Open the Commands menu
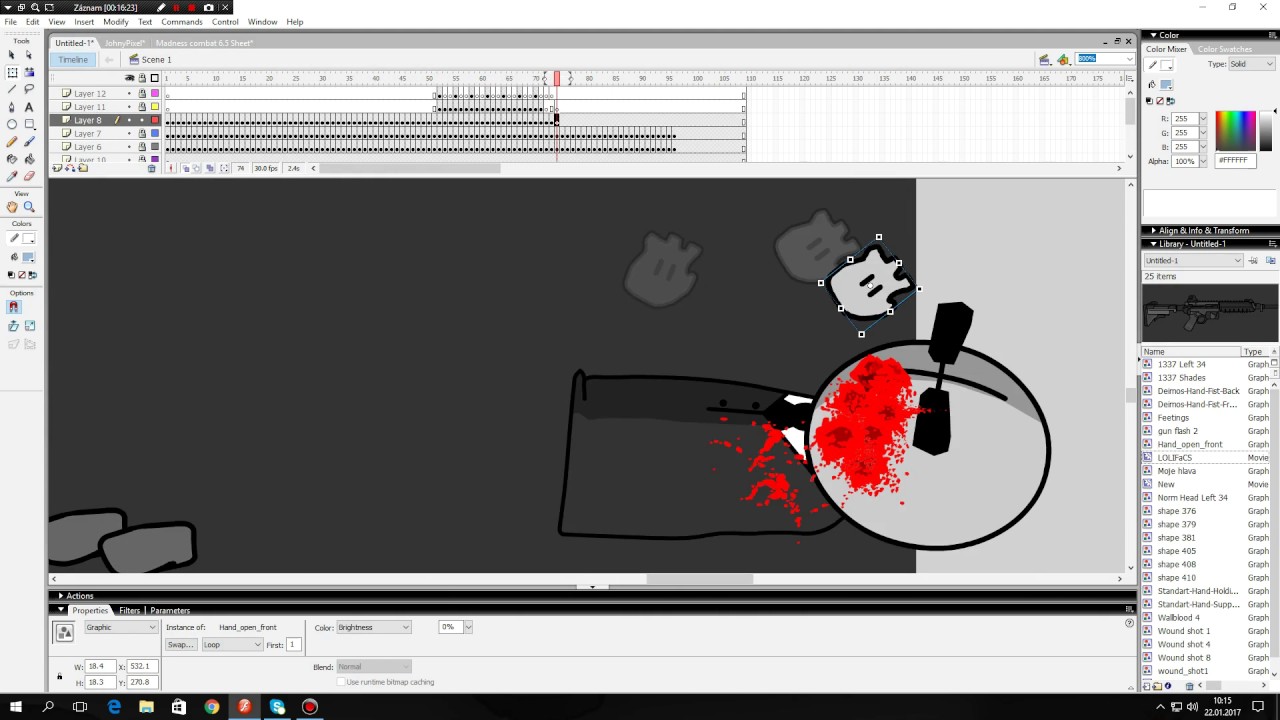 182,22
